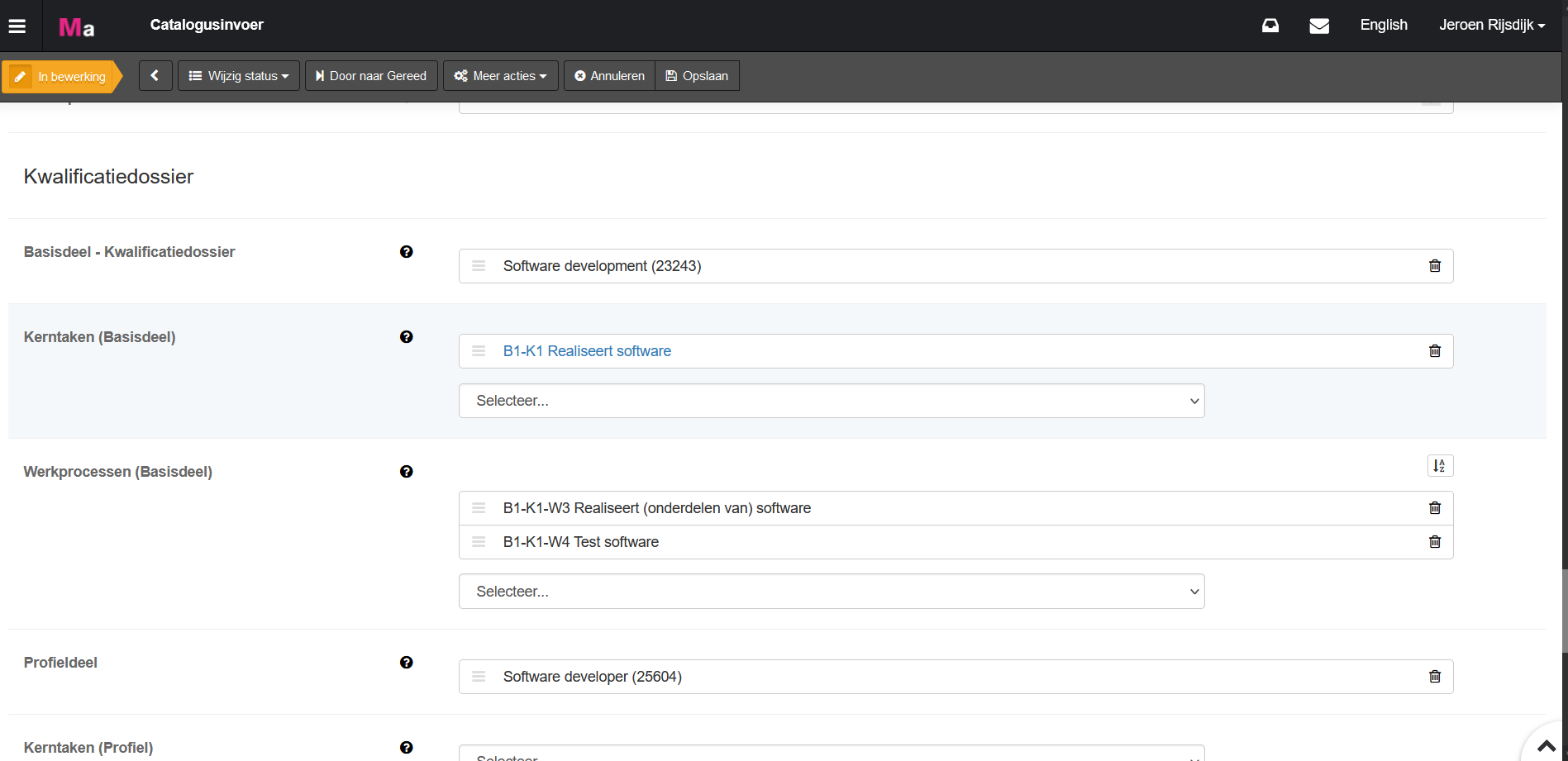
Task: Select the Software developer (25604) text
Action: pos(593,677)
